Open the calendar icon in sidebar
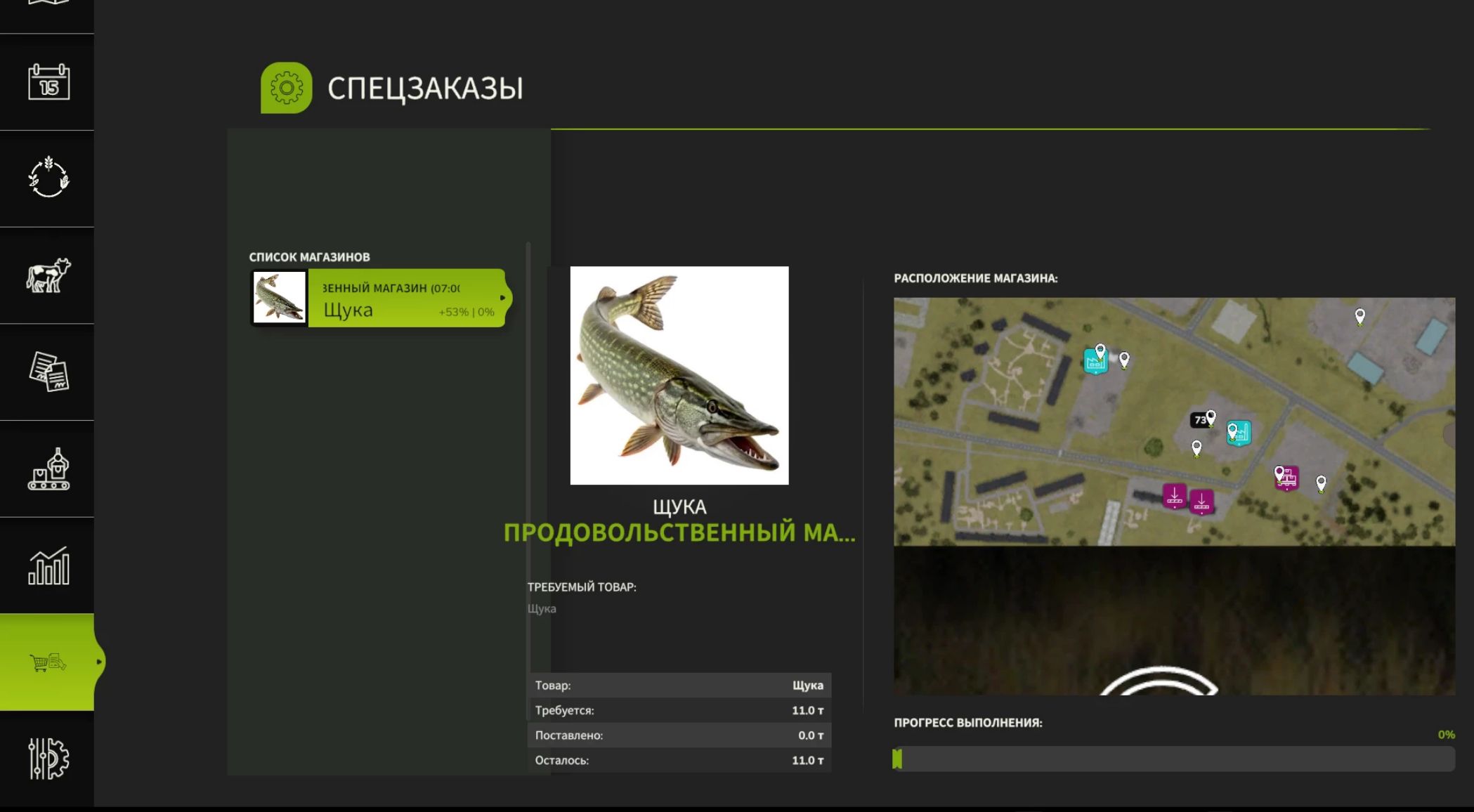 pos(48,82)
